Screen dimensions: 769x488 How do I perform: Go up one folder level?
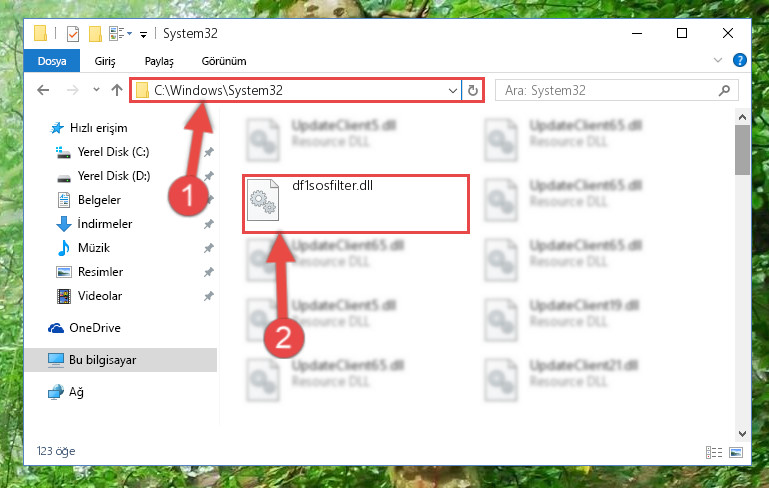(x=117, y=90)
